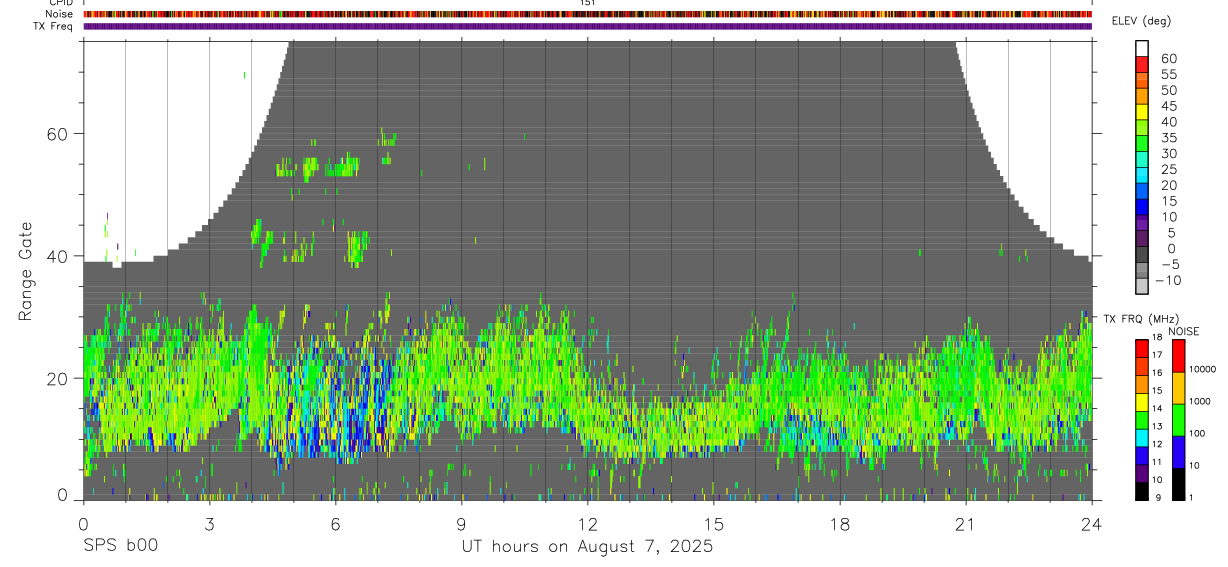Select light gray ELEV swatch below -10

tap(1142, 286)
